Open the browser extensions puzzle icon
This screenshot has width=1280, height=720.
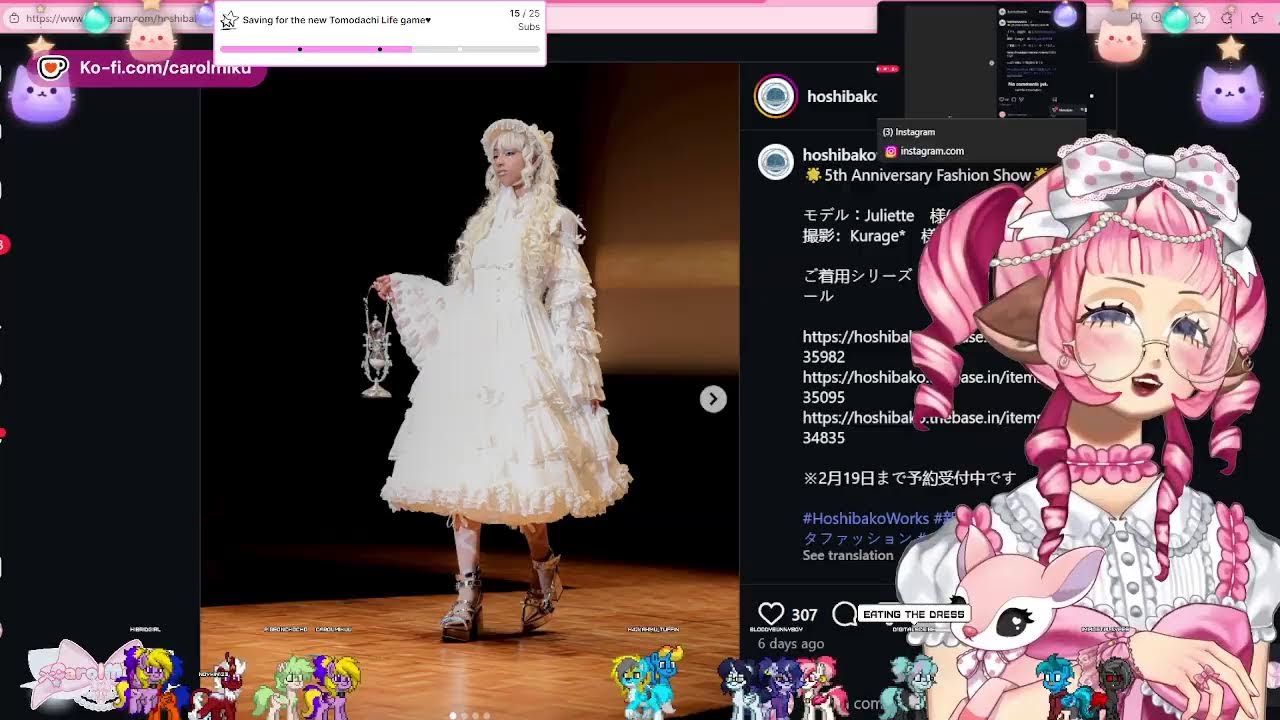tap(1227, 18)
